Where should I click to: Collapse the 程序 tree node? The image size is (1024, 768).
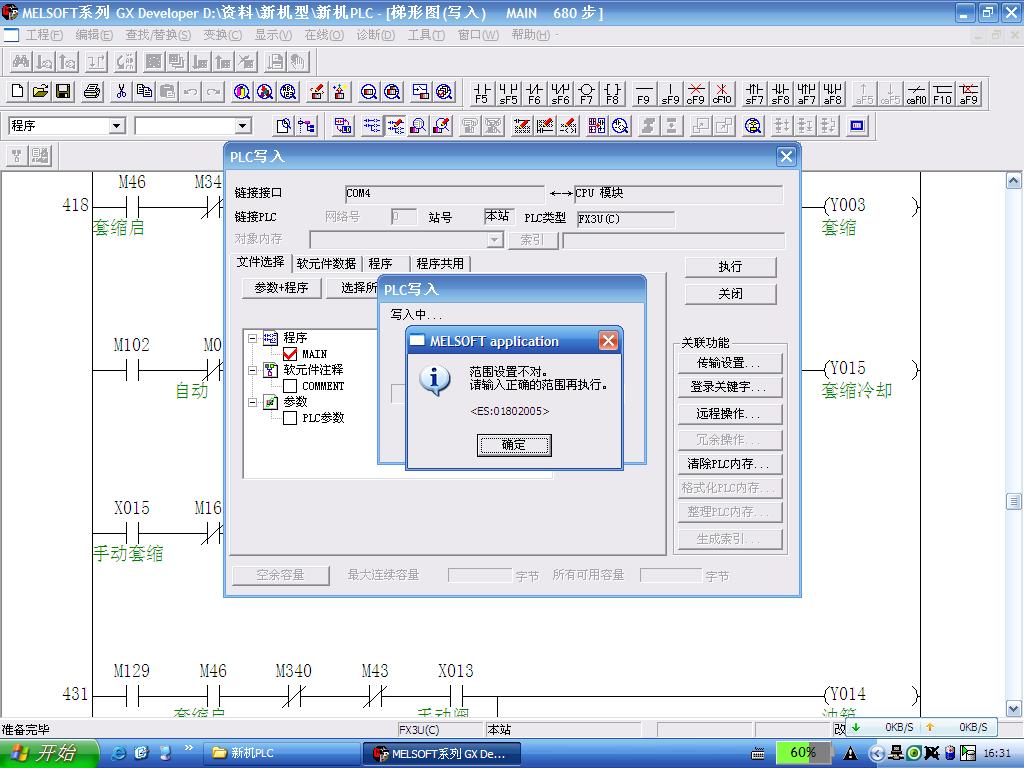coord(253,339)
